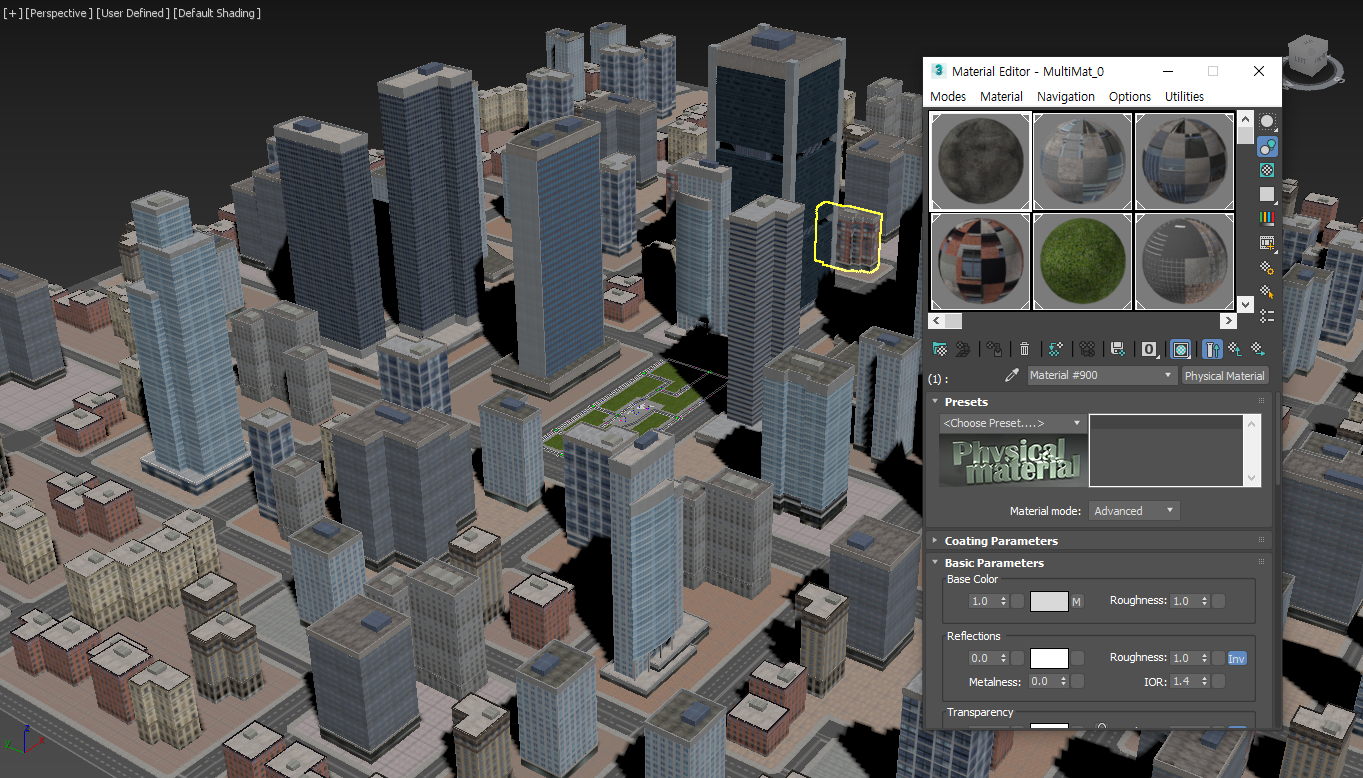Image resolution: width=1363 pixels, height=778 pixels.
Task: Toggle Show Shaded Material in Viewport
Action: [1181, 349]
